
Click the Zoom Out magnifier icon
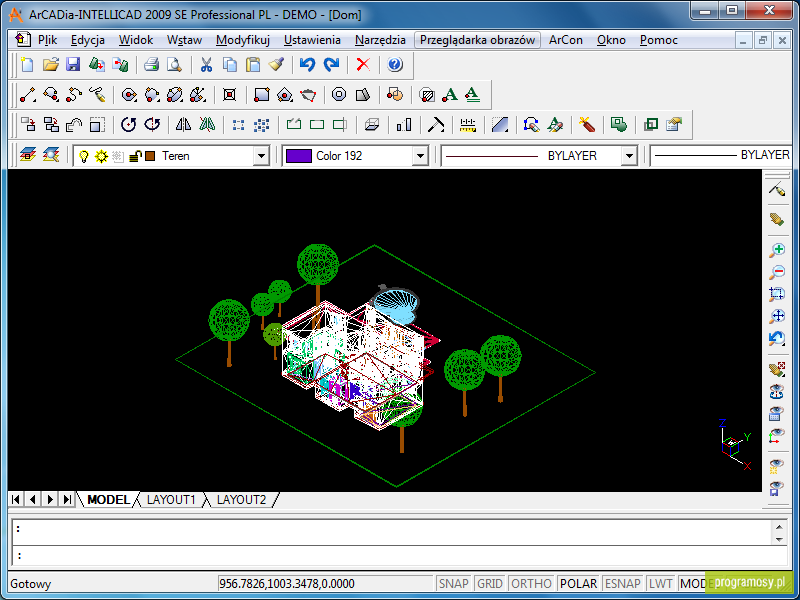pyautogui.click(x=777, y=272)
